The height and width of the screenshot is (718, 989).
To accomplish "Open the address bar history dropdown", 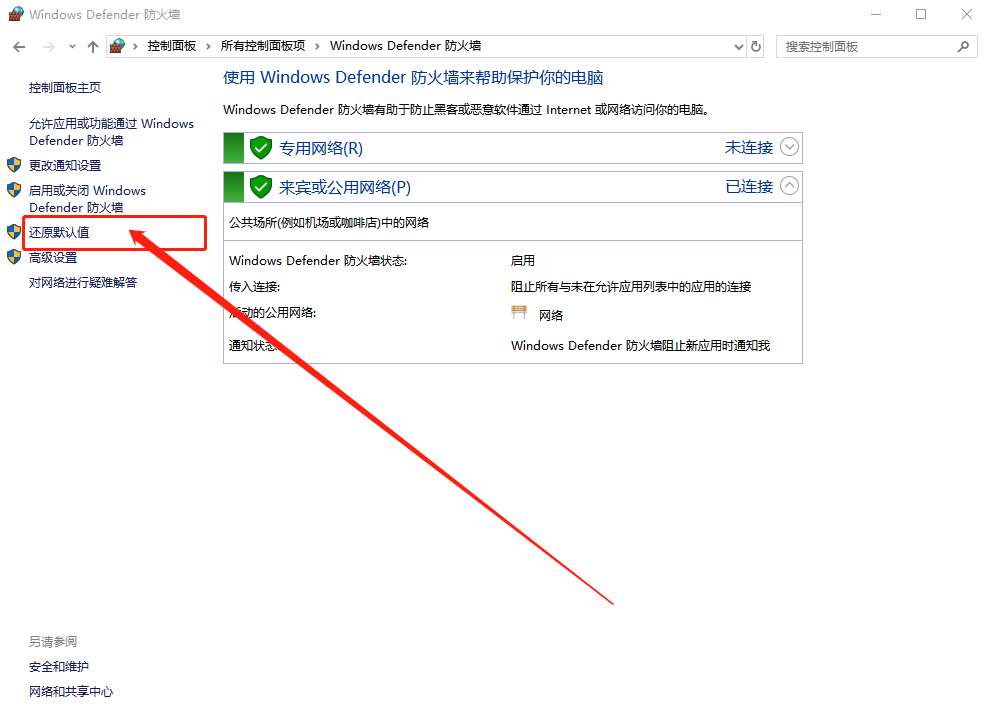I will pyautogui.click(x=738, y=46).
